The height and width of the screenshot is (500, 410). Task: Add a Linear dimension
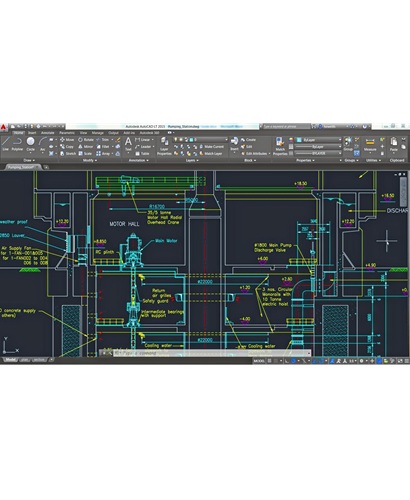click(143, 140)
